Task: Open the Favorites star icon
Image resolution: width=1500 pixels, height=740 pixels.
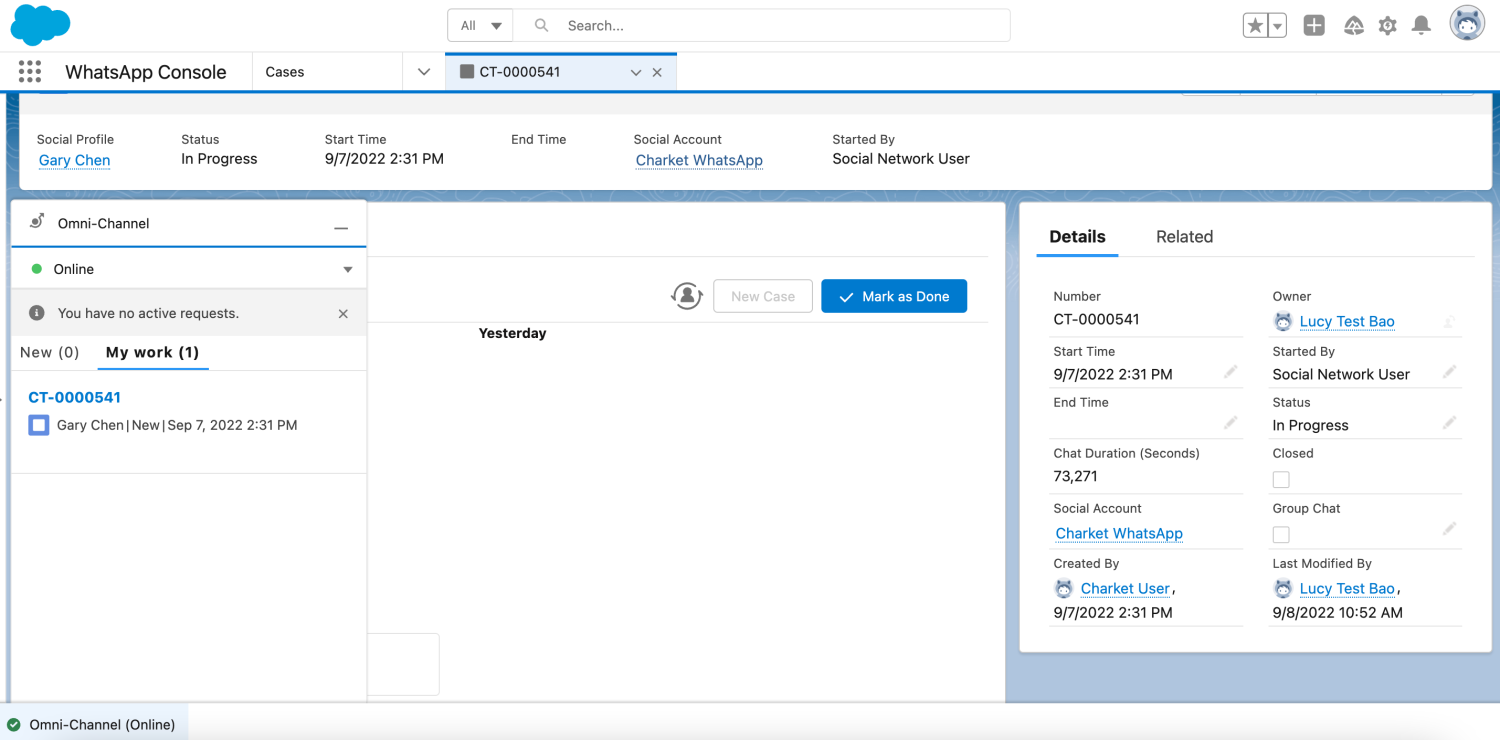Action: [1255, 26]
